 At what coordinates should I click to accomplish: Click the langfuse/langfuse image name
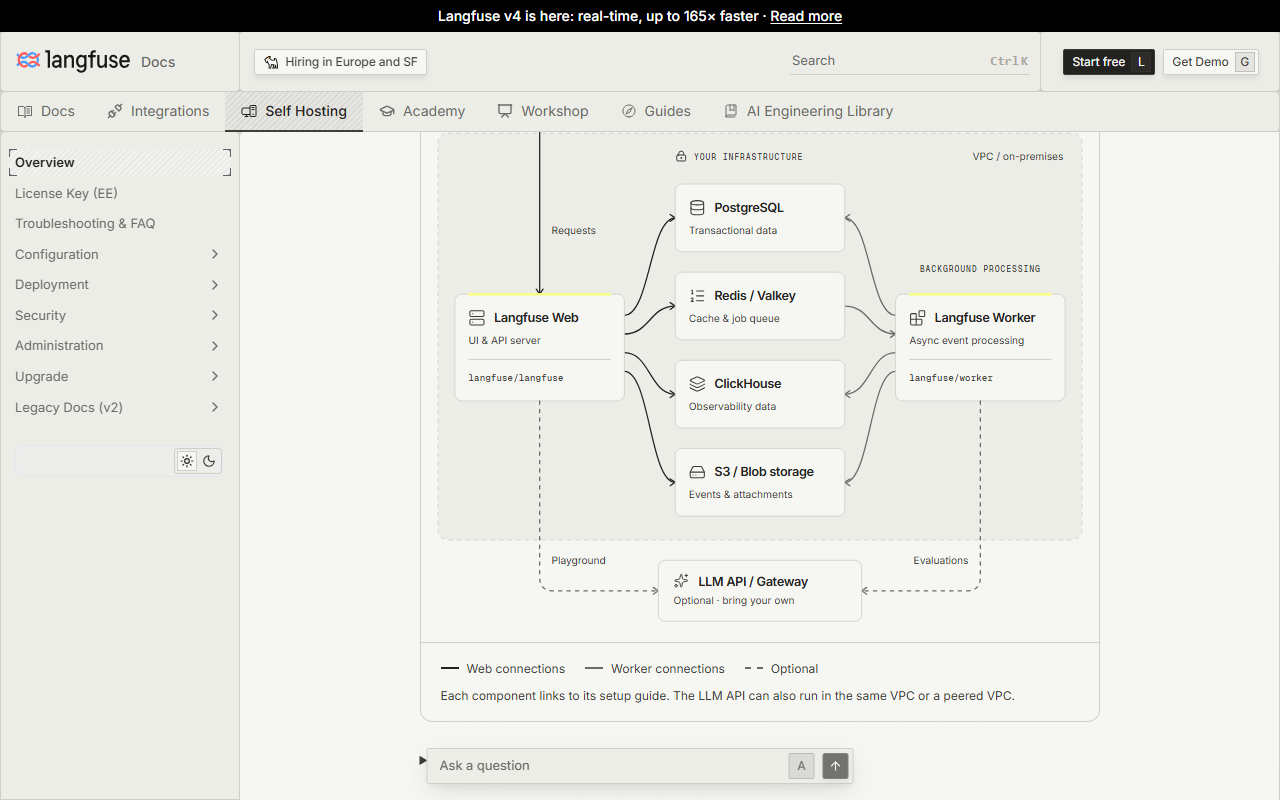[x=516, y=378]
